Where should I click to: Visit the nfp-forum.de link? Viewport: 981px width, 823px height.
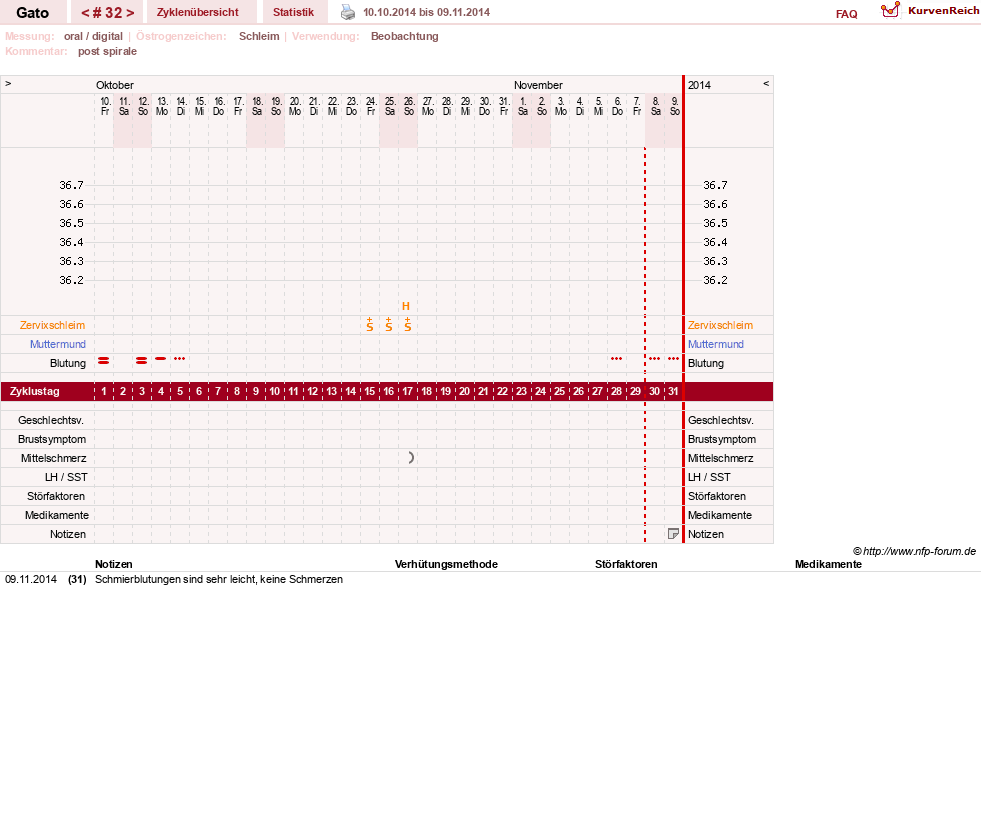click(919, 551)
